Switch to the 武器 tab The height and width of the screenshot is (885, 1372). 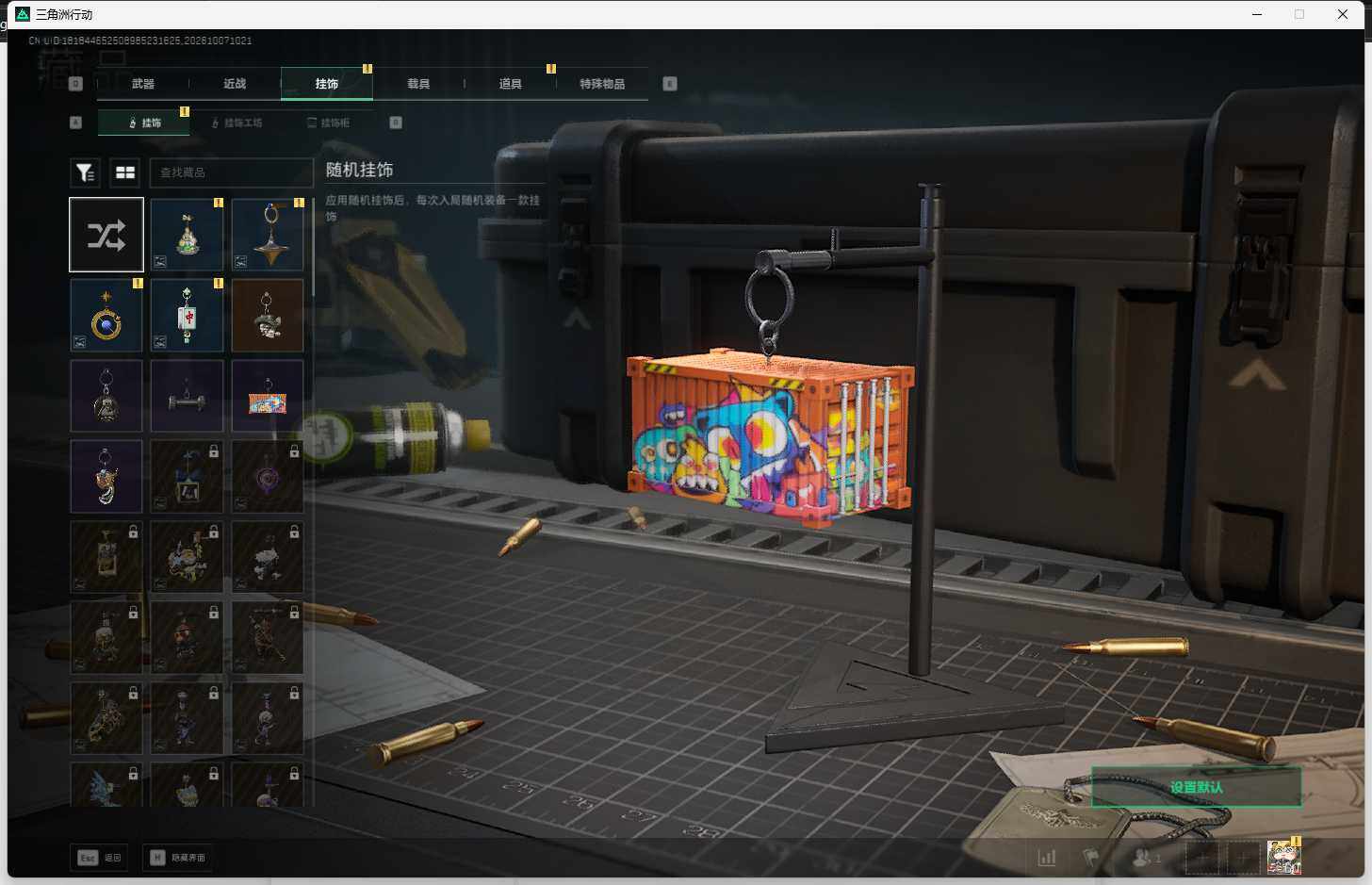pyautogui.click(x=143, y=84)
